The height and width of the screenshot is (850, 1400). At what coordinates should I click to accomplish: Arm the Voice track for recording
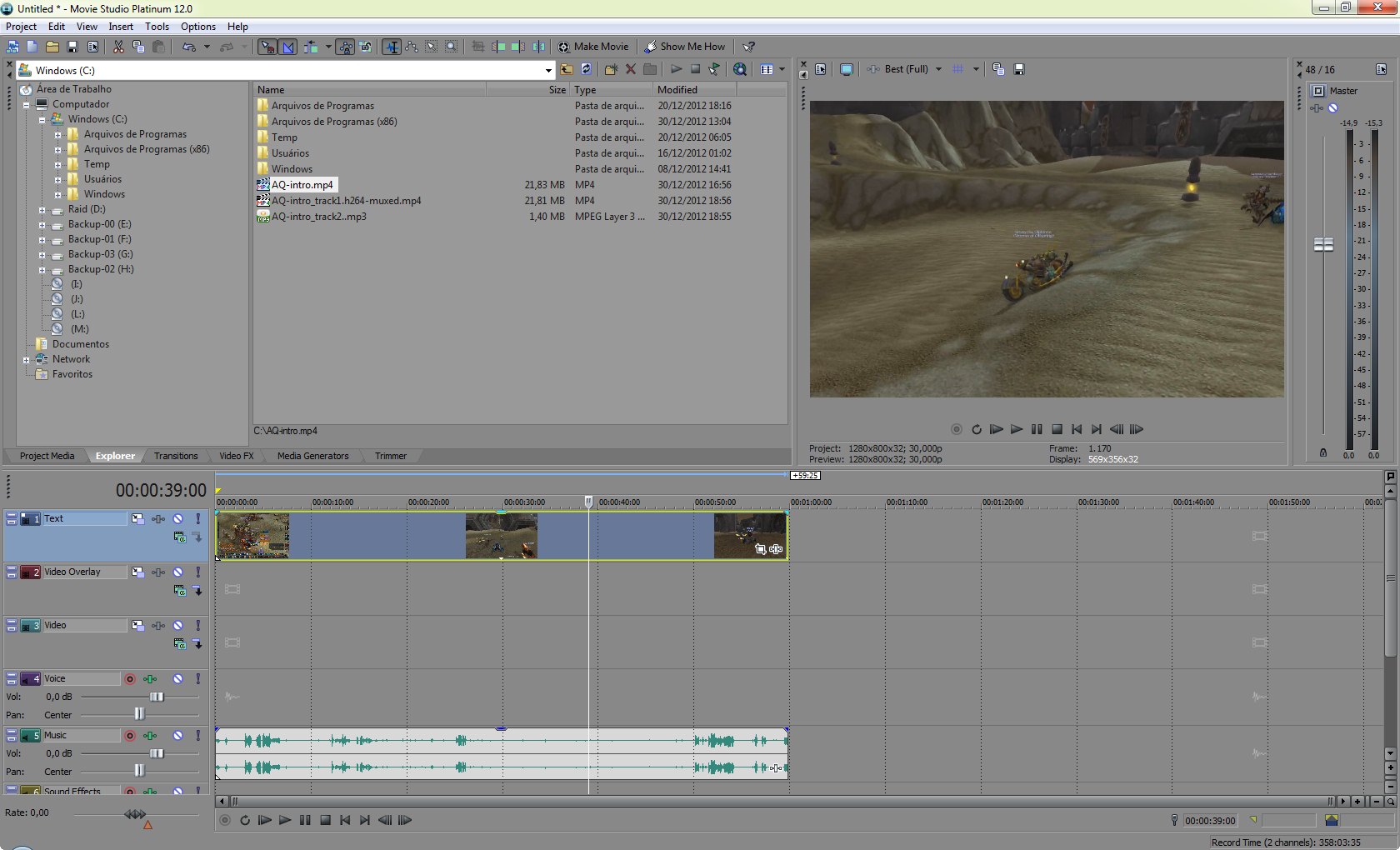130,678
